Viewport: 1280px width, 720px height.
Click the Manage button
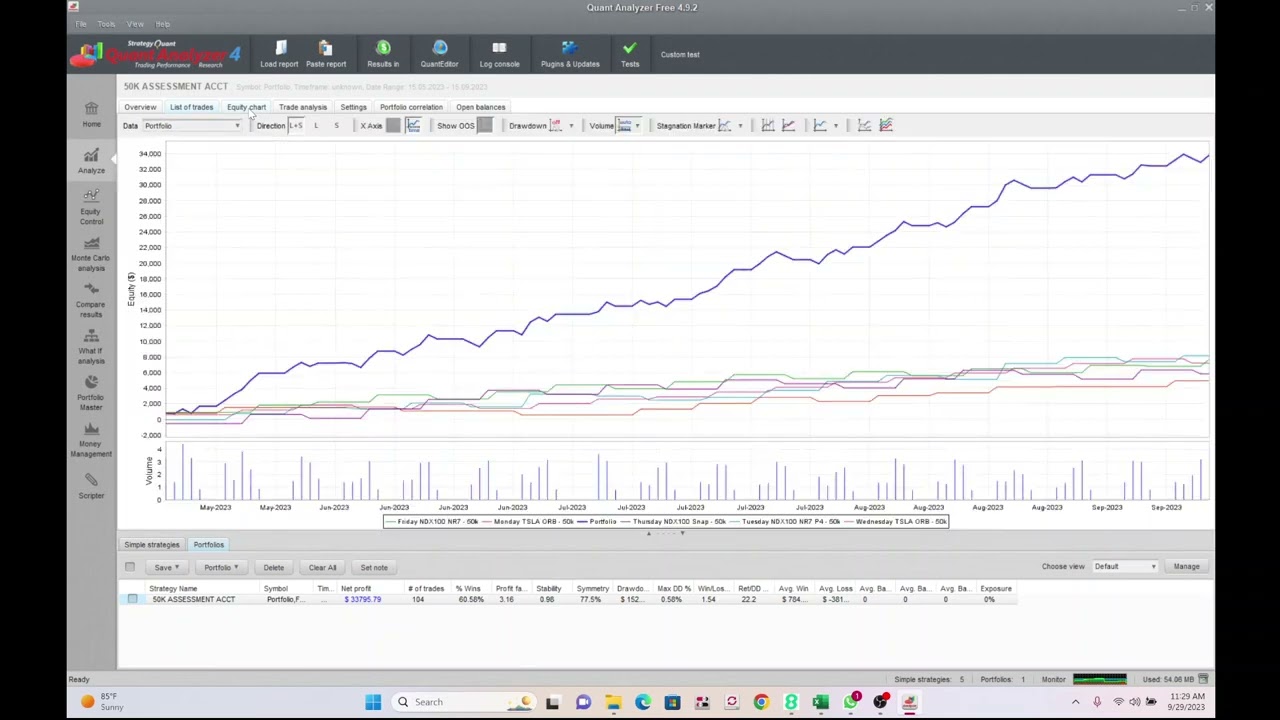tap(1186, 567)
